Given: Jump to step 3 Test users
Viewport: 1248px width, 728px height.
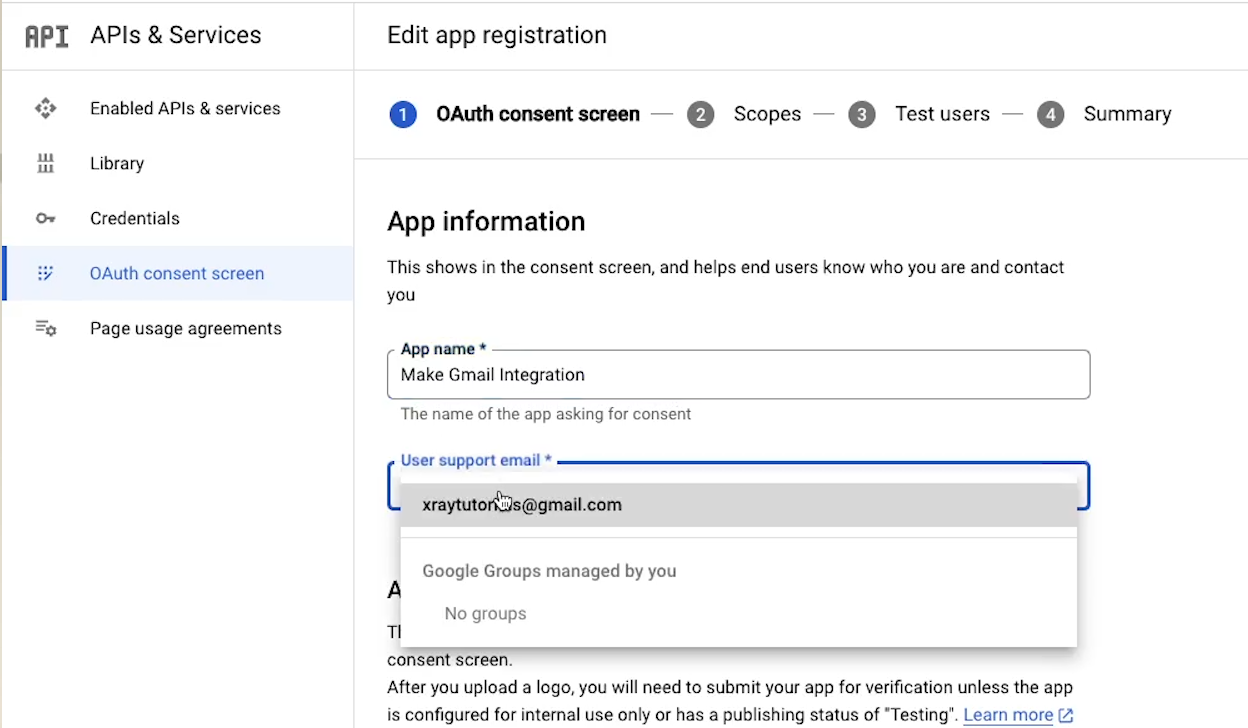Looking at the screenshot, I should [919, 114].
